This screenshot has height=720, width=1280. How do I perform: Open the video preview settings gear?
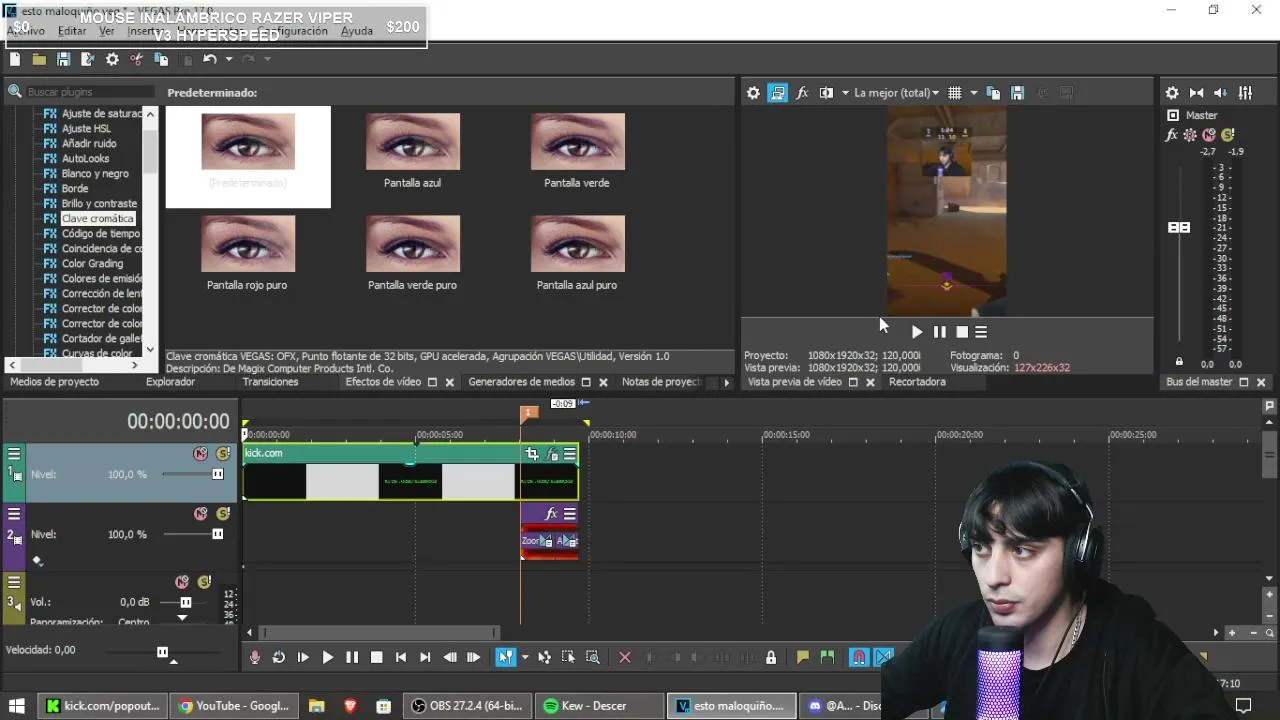pos(754,93)
